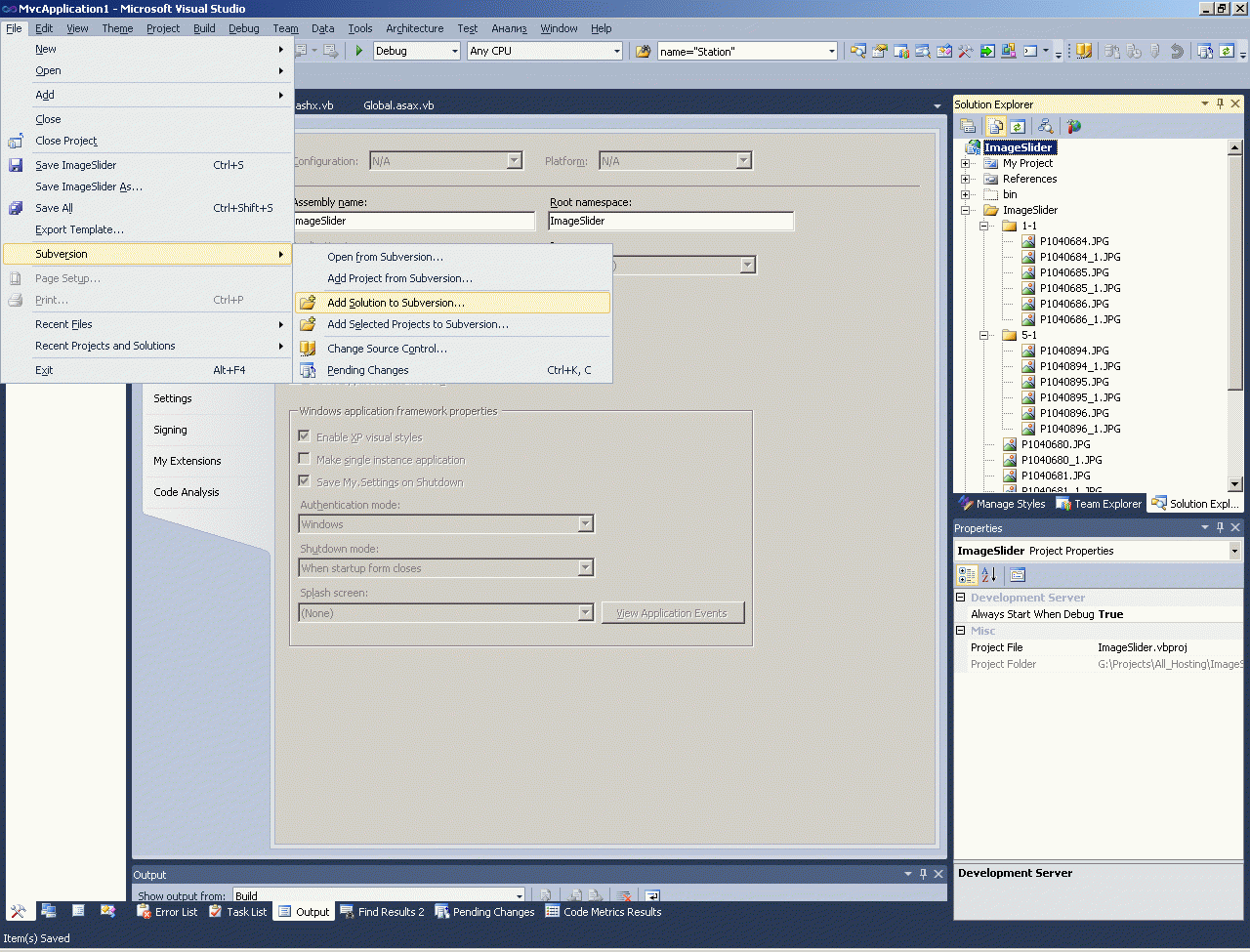Click the Start Debugging play icon

click(359, 51)
